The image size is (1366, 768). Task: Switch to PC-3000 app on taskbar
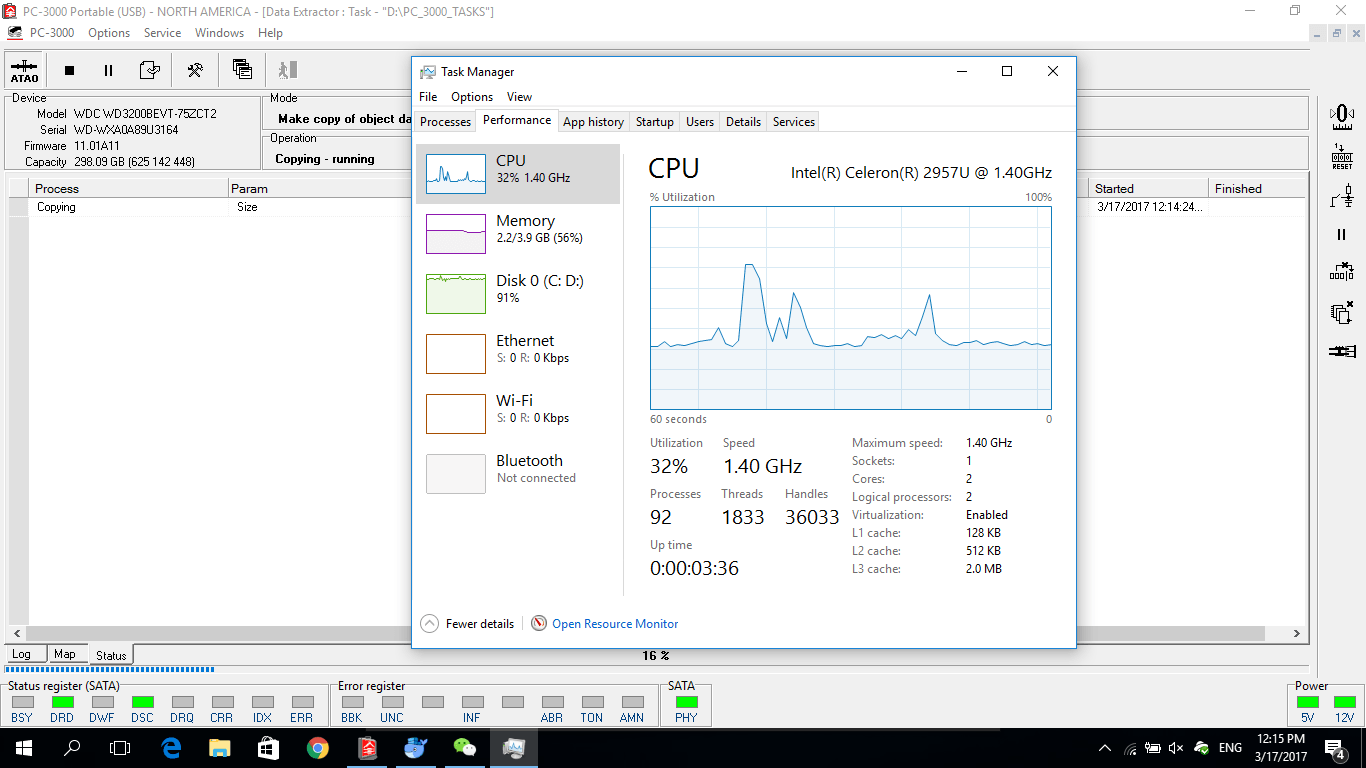pyautogui.click(x=366, y=747)
